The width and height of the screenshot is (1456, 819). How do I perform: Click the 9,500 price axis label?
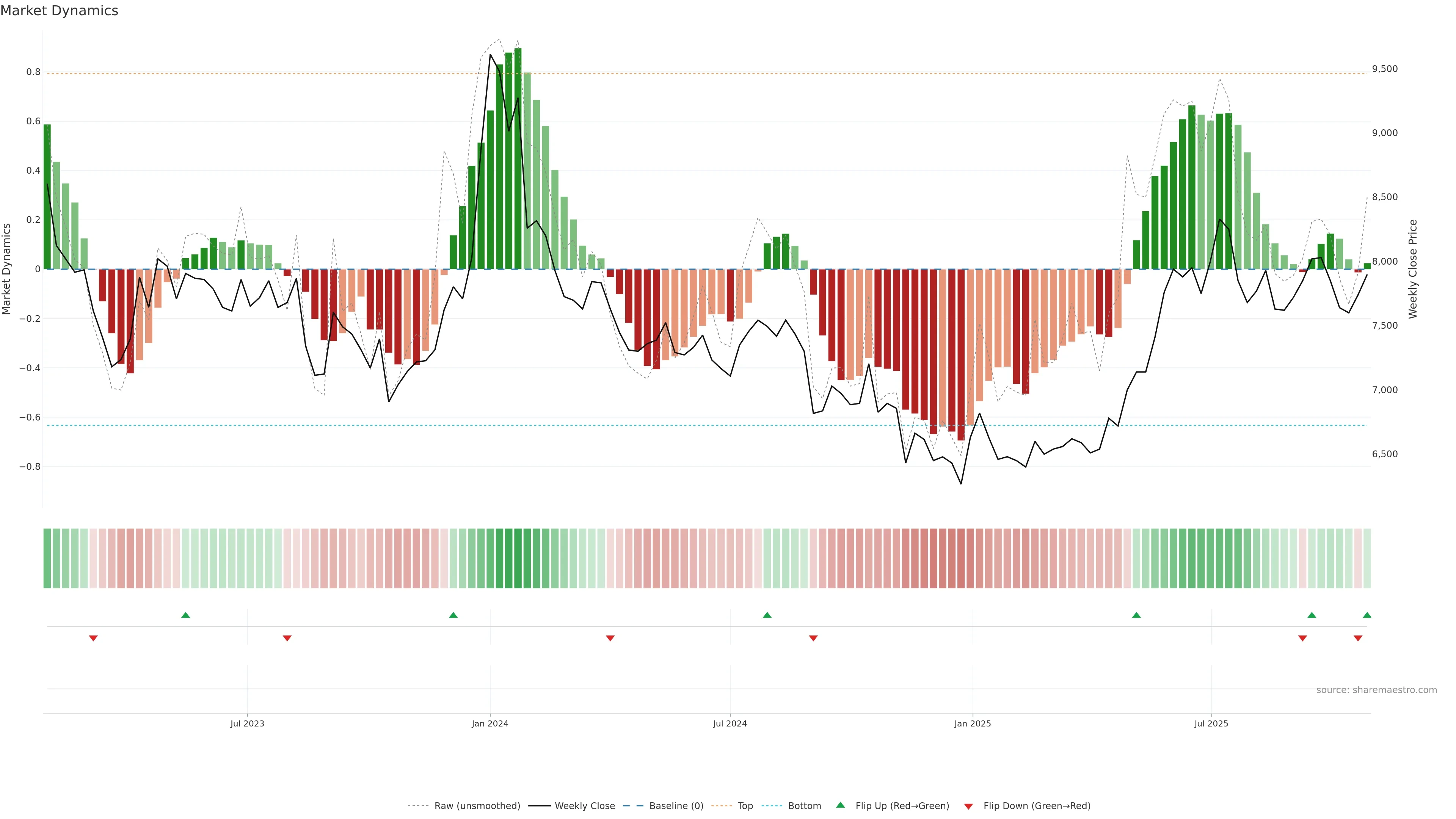tap(1385, 69)
